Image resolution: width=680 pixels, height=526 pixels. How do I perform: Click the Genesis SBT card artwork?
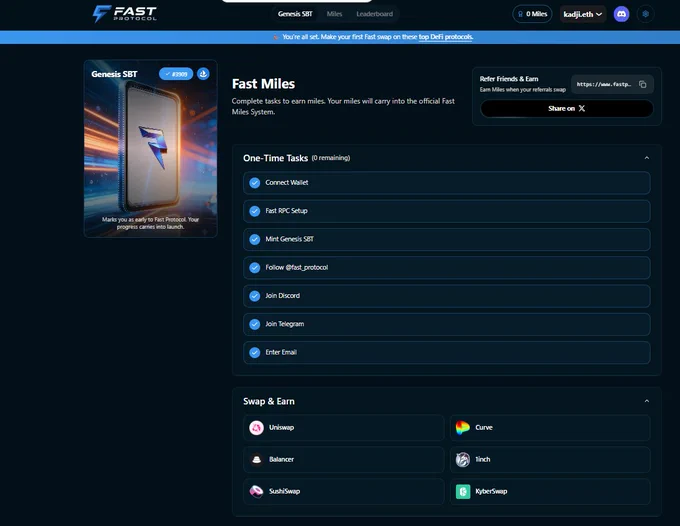click(x=150, y=147)
